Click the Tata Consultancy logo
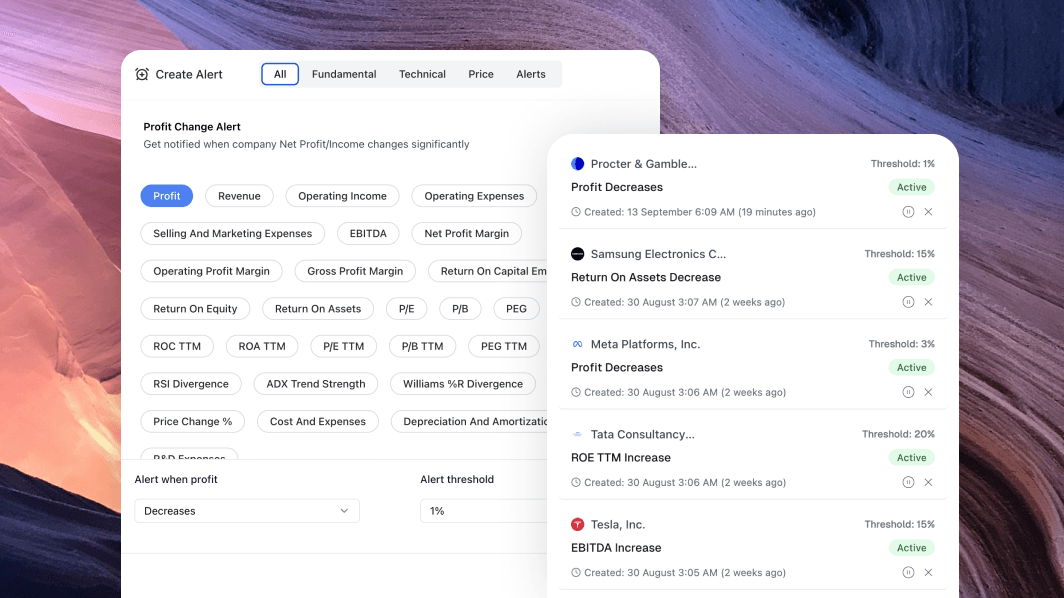1064x598 pixels. pyautogui.click(x=577, y=434)
